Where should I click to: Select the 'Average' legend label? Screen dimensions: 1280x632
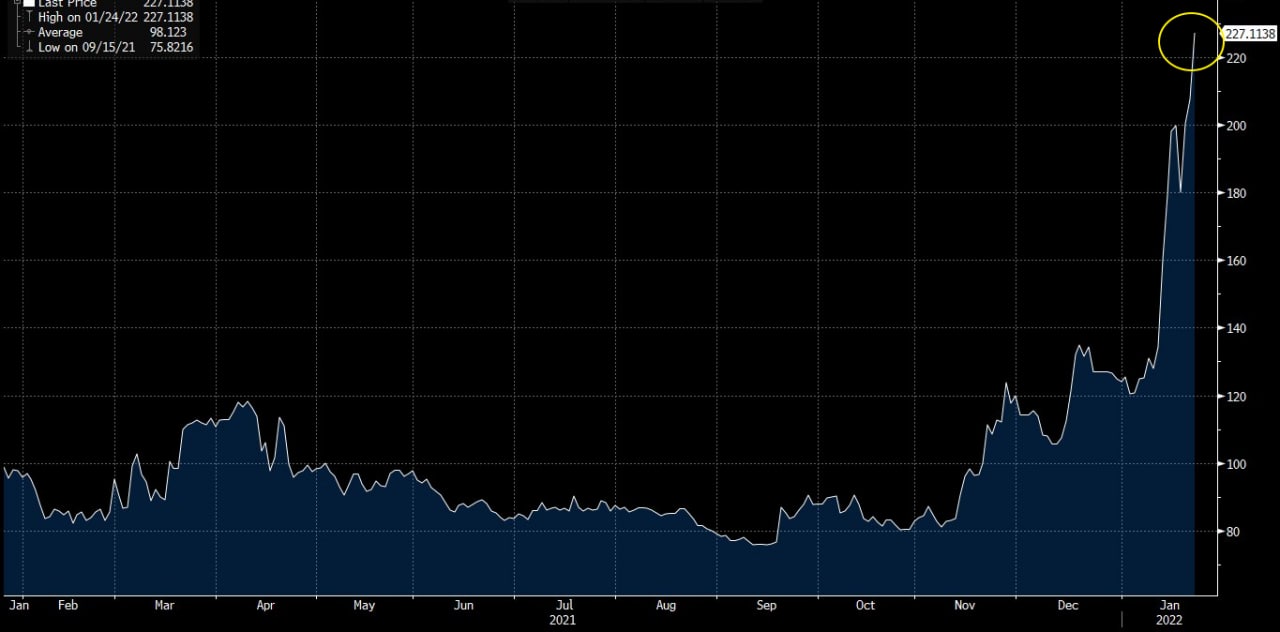(x=60, y=32)
